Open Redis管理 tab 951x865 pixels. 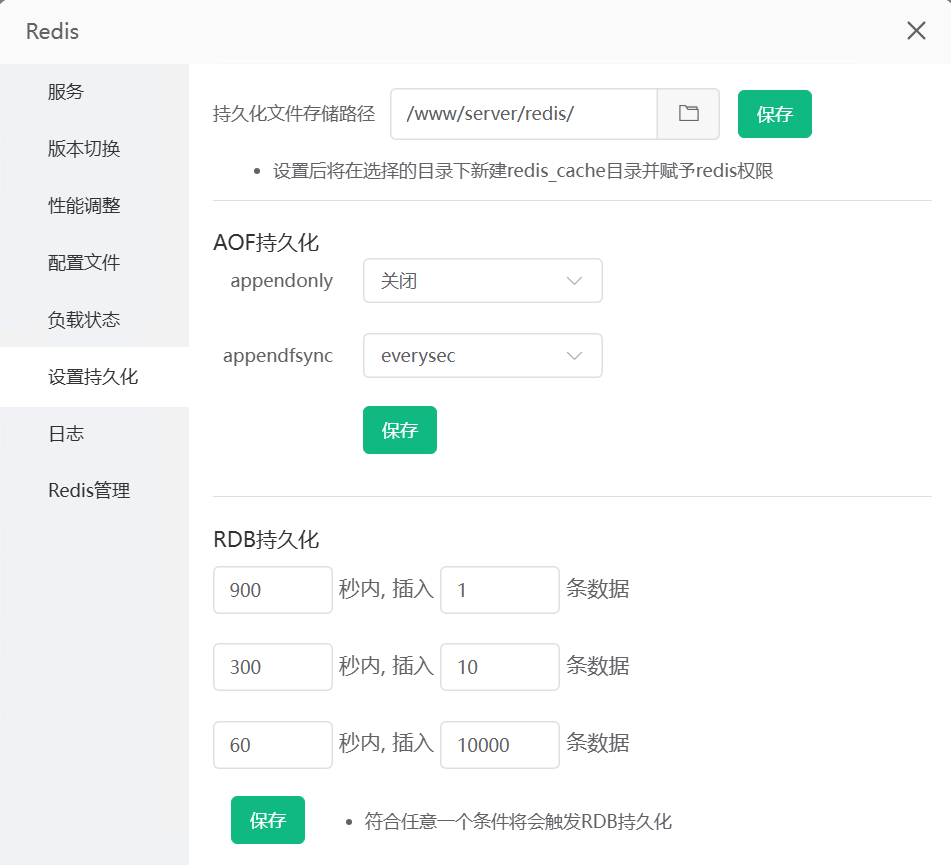[x=94, y=490]
